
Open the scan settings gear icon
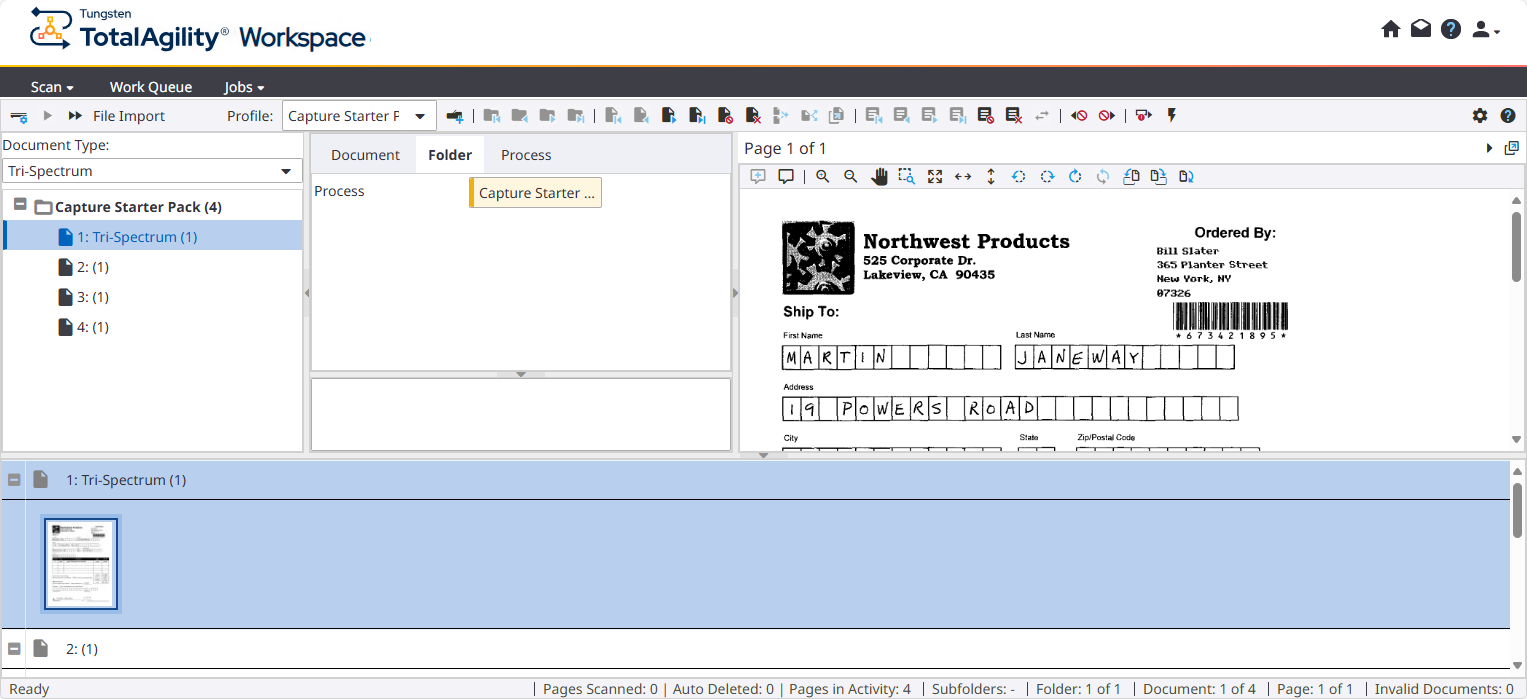pos(1480,116)
